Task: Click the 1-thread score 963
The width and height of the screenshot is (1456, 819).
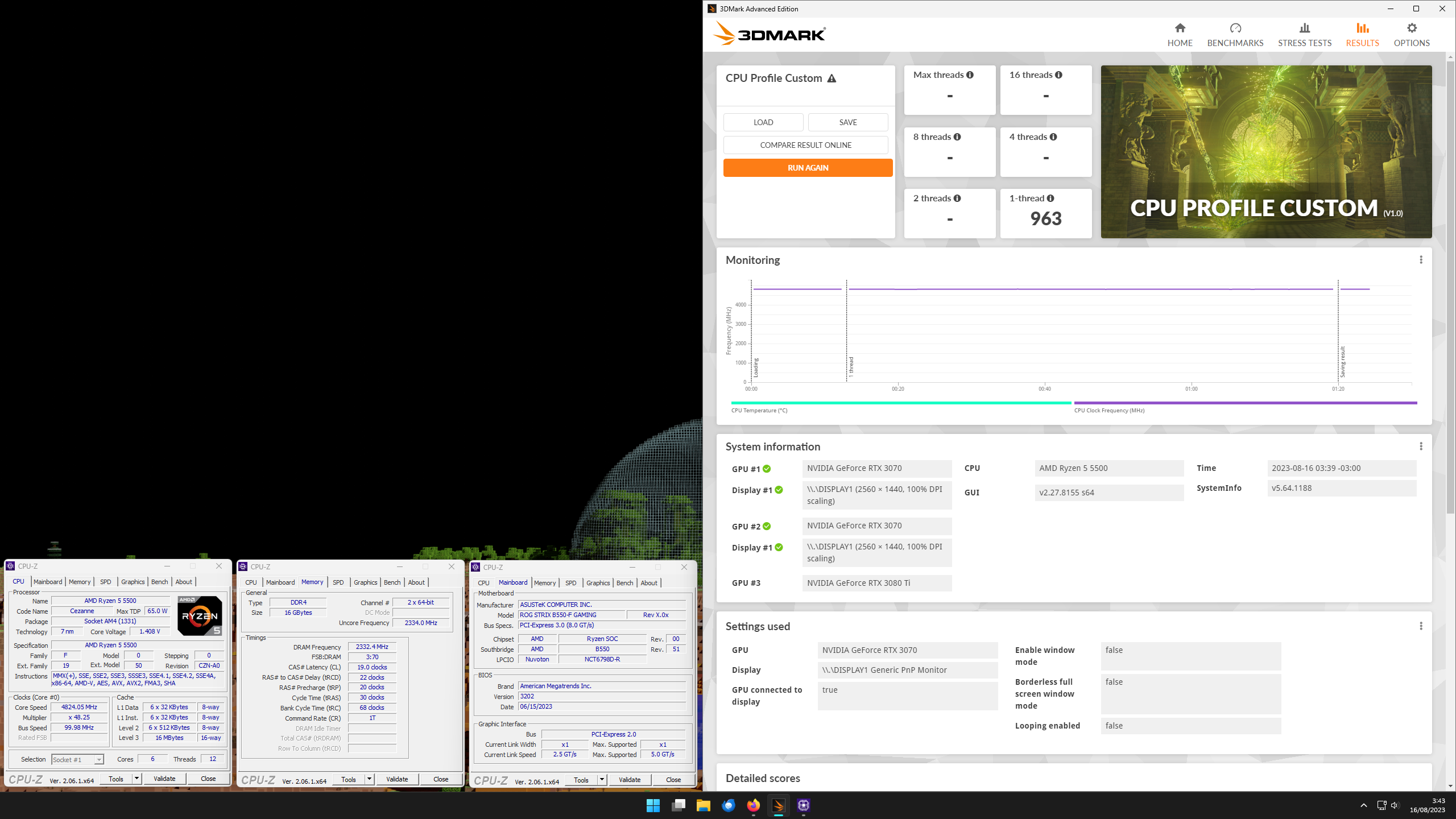Action: (x=1046, y=218)
